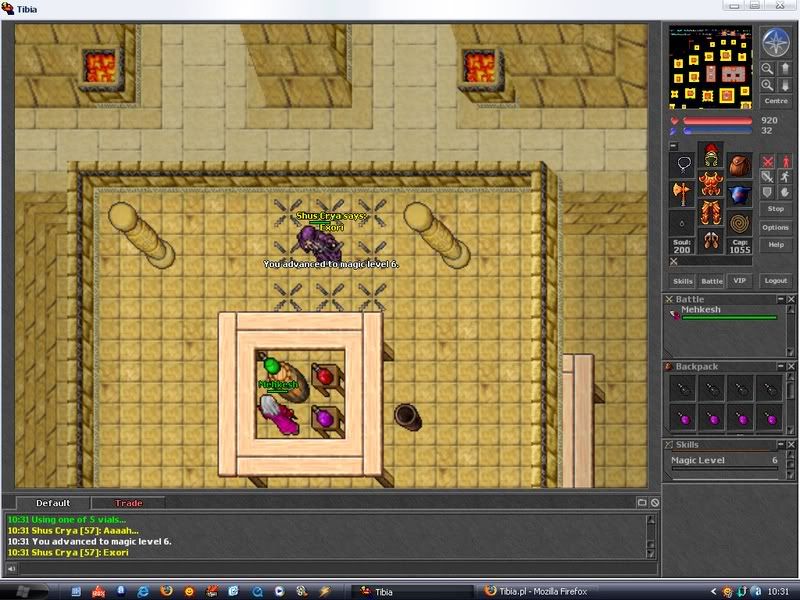The image size is (800, 600).
Task: Launch Internet Explorer from quick launch
Action: click(x=143, y=591)
